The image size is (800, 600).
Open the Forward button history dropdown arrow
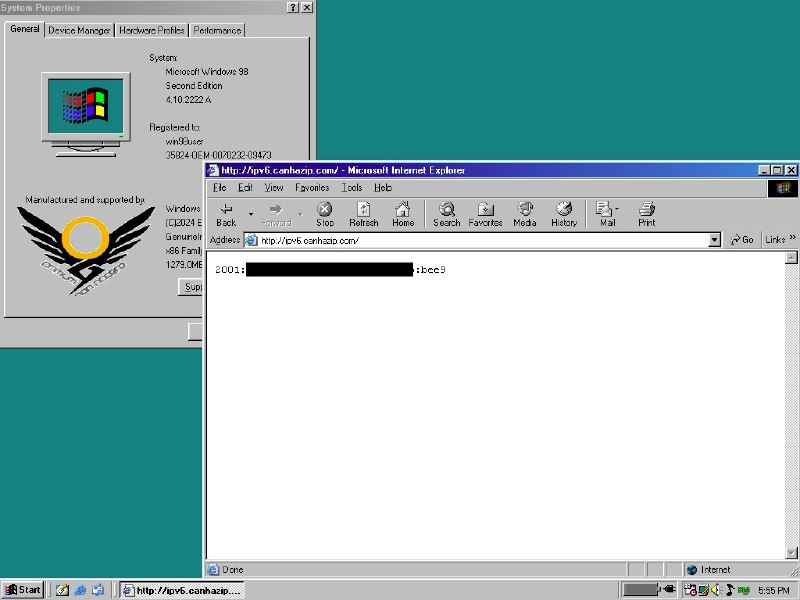coord(300,214)
